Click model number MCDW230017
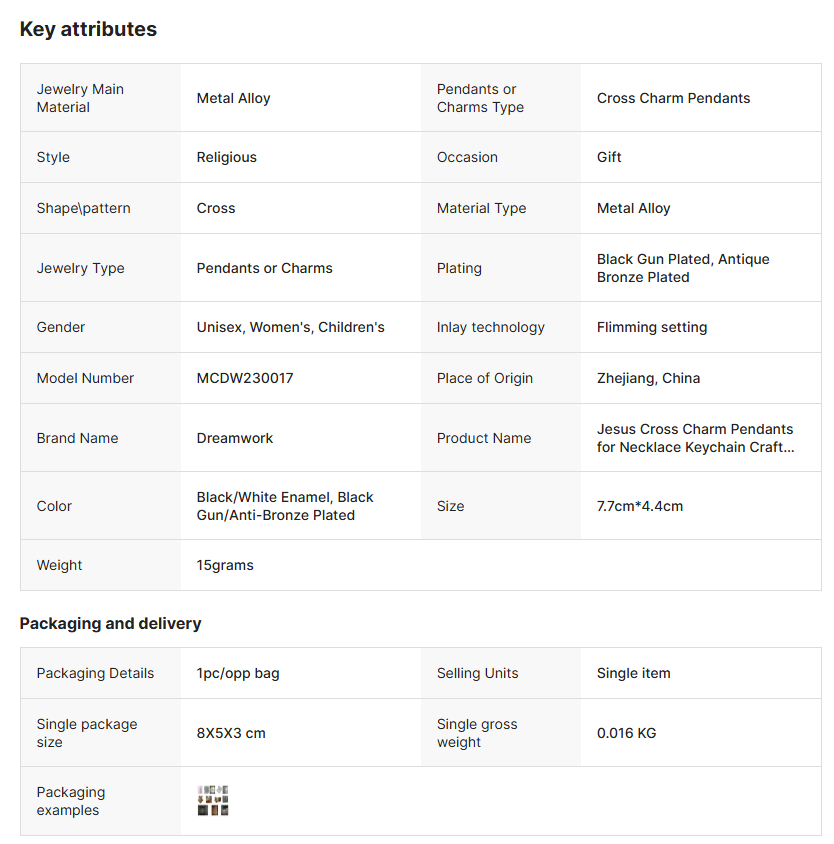This screenshot has width=834, height=844. click(x=245, y=378)
